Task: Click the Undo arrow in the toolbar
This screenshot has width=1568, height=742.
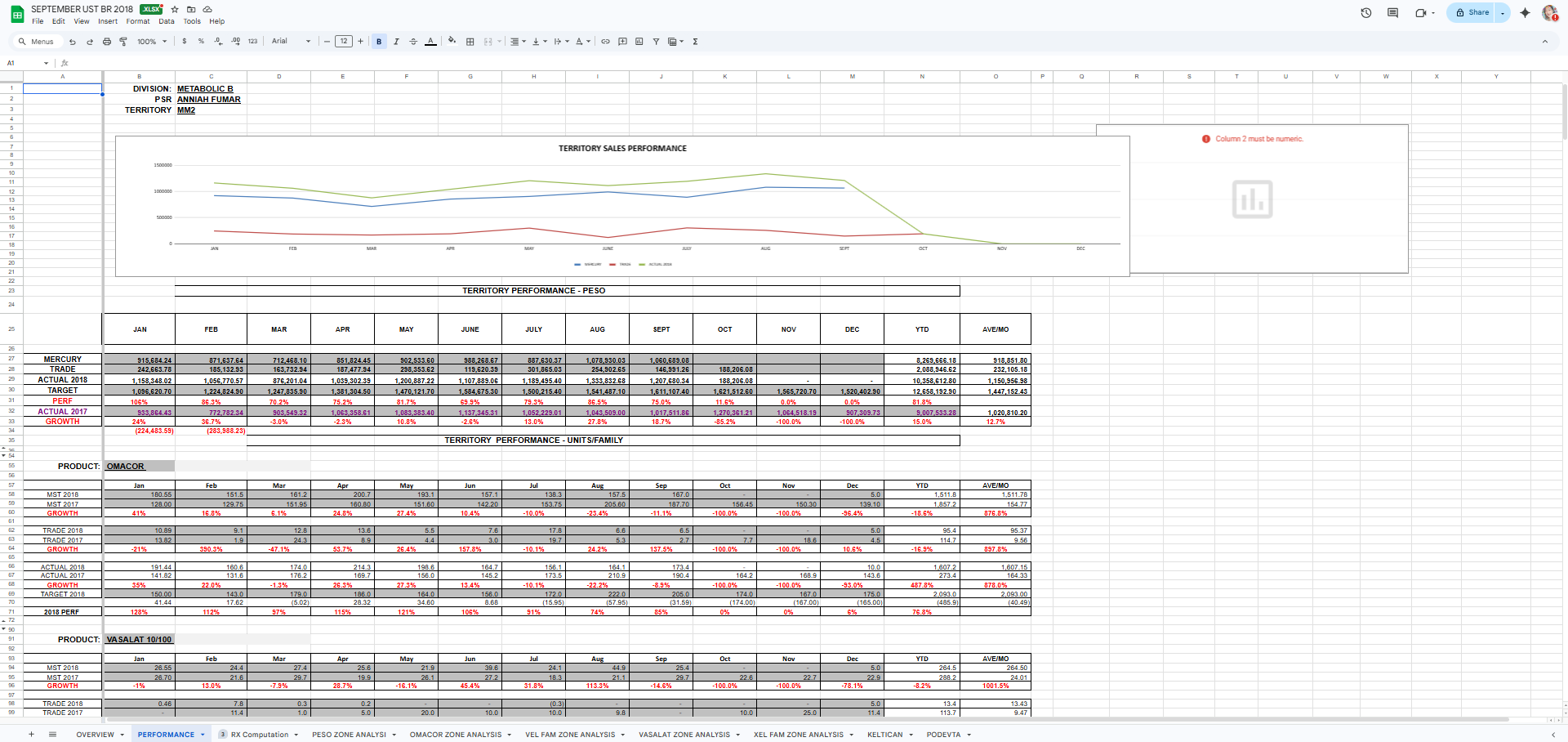Action: (73, 42)
